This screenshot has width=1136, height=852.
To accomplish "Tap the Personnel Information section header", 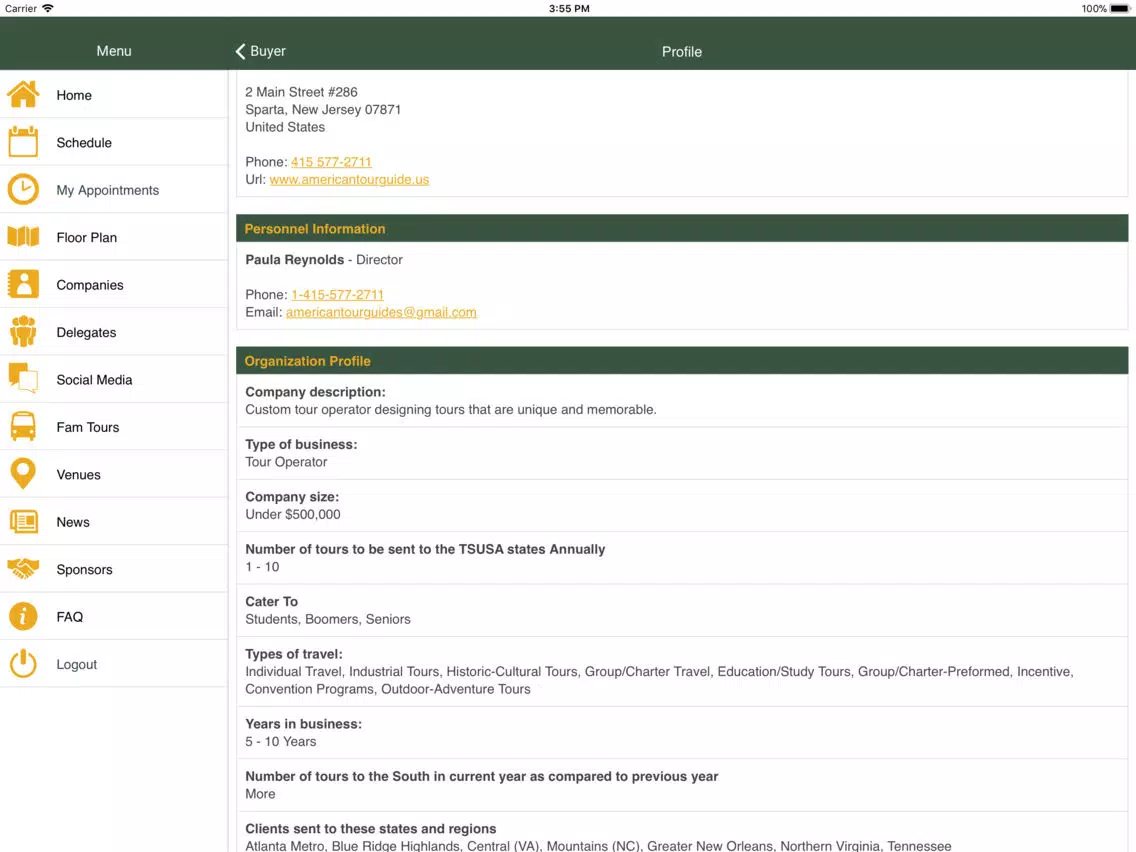I will [682, 228].
